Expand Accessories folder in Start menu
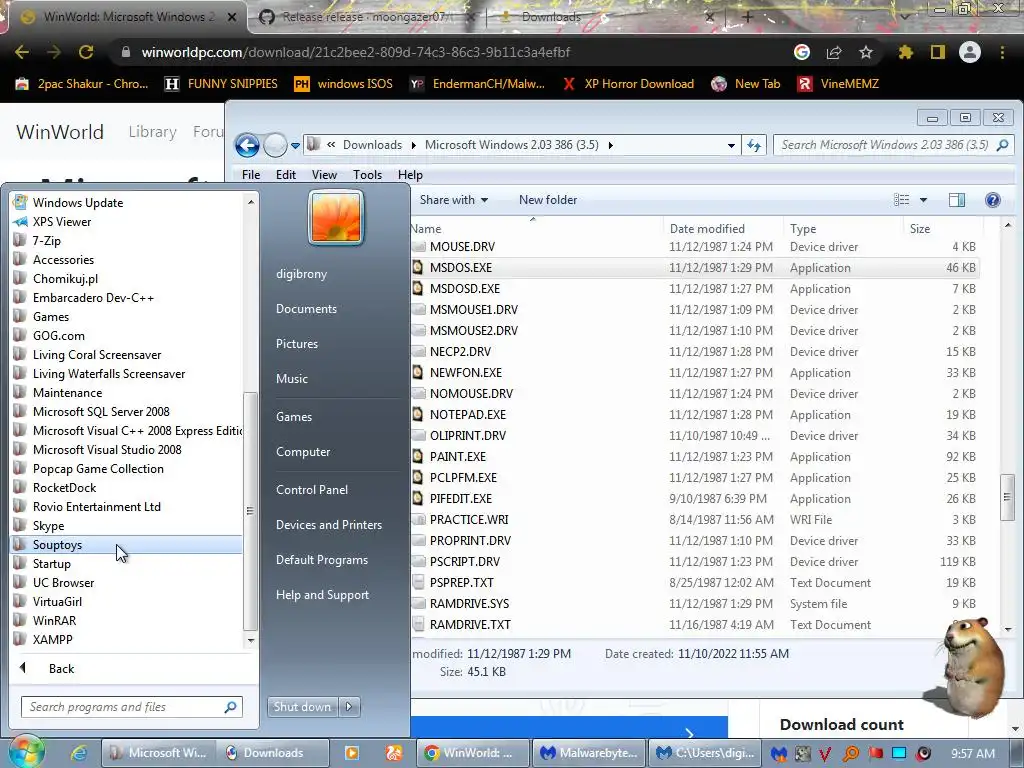Screen dimensions: 1024x768 tap(63, 259)
